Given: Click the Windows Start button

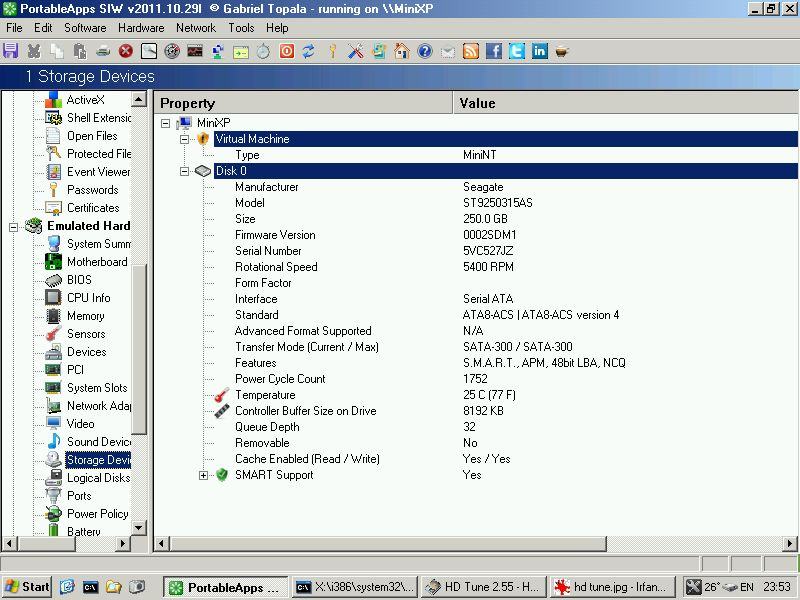Looking at the screenshot, I should coord(27,587).
